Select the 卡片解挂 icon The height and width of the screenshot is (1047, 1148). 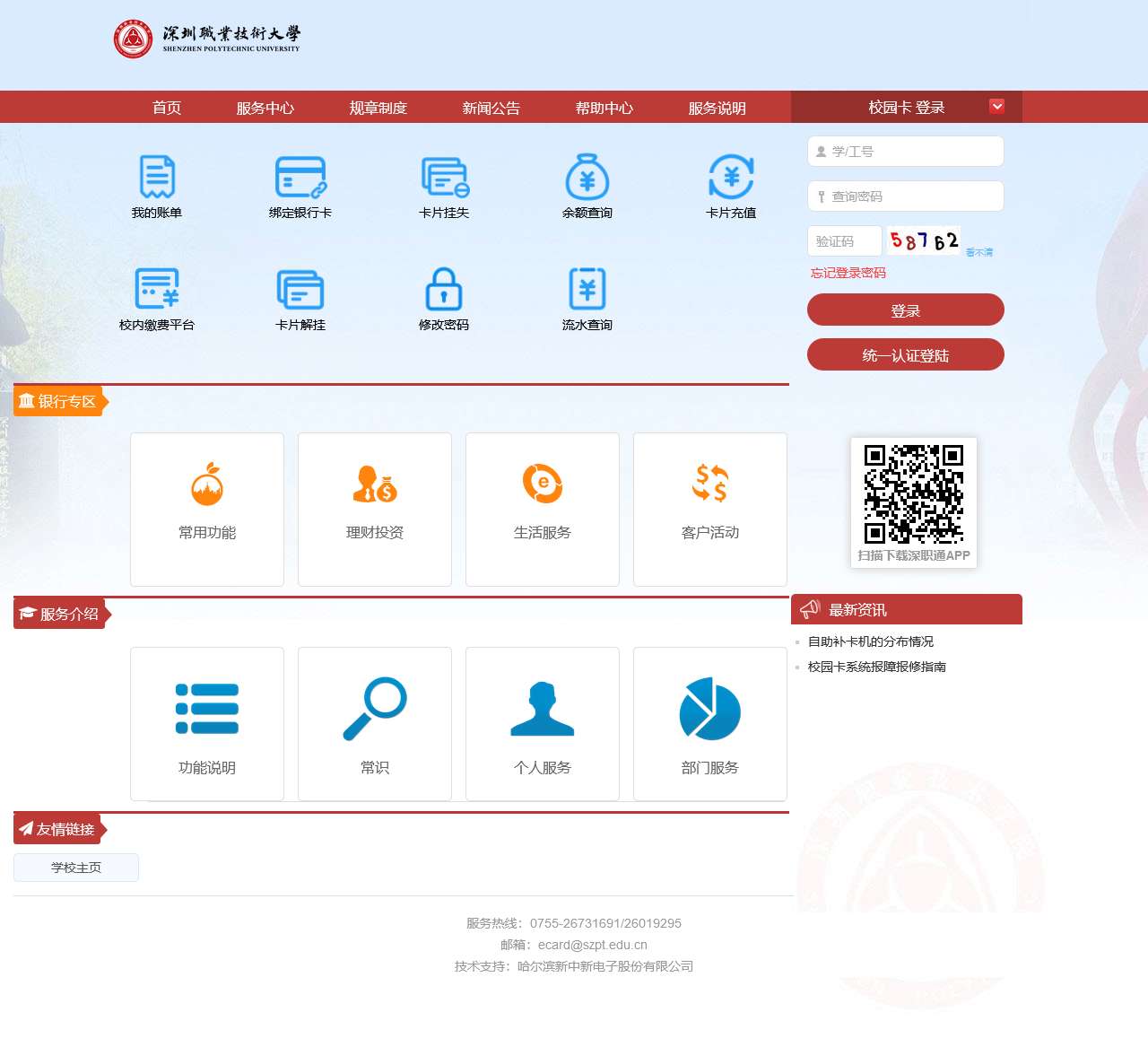[x=300, y=289]
